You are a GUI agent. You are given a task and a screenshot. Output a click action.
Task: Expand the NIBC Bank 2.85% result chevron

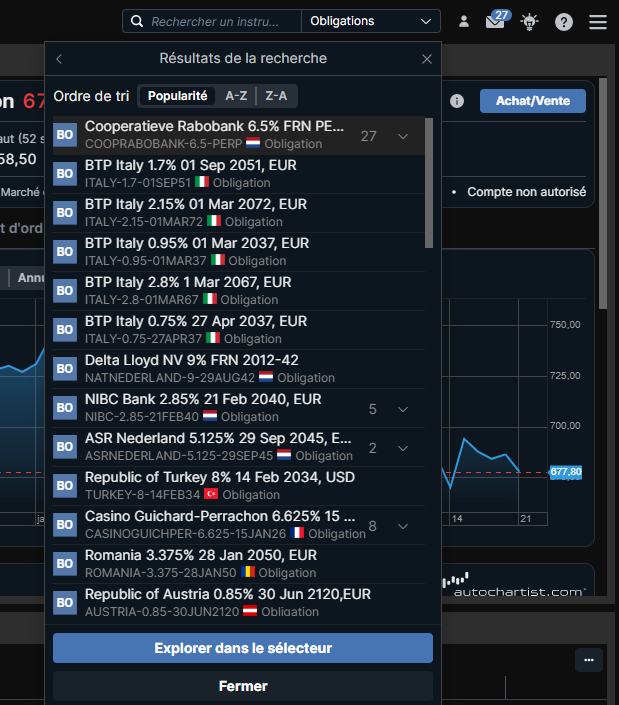click(x=403, y=410)
